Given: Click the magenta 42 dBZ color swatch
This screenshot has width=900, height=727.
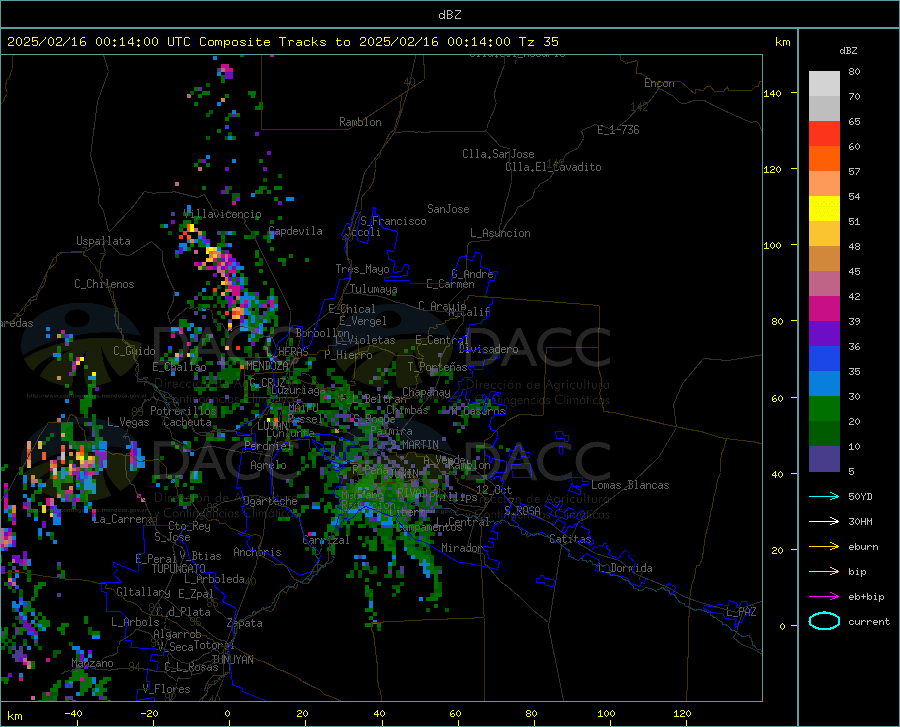Looking at the screenshot, I should tap(824, 308).
